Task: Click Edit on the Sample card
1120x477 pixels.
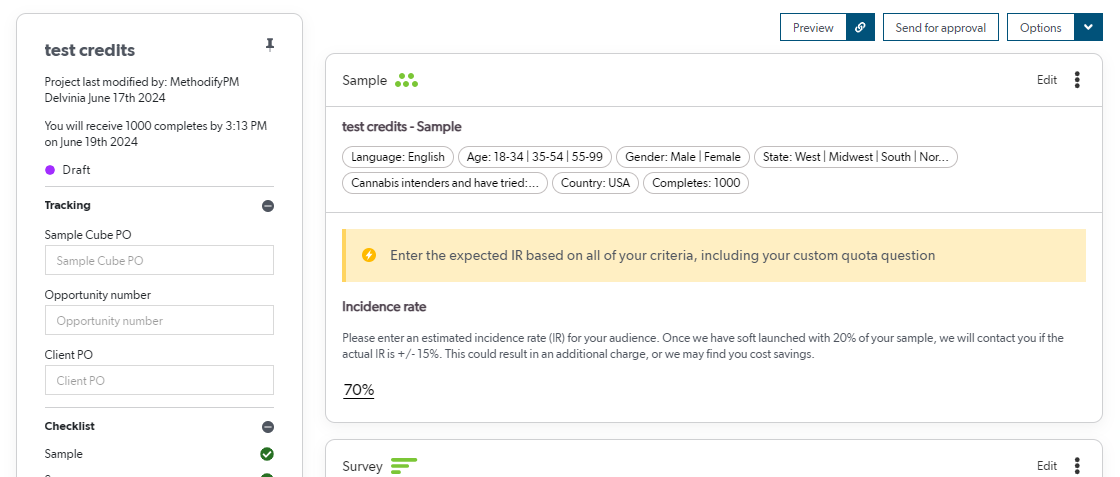Action: (x=1046, y=80)
